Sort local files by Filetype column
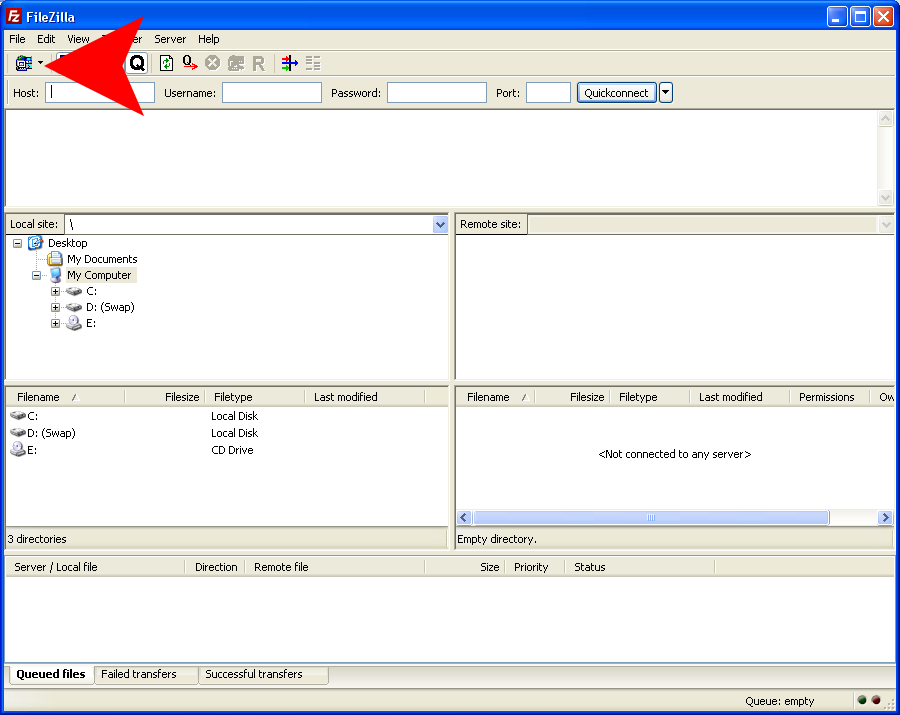900x715 pixels. [x=255, y=397]
